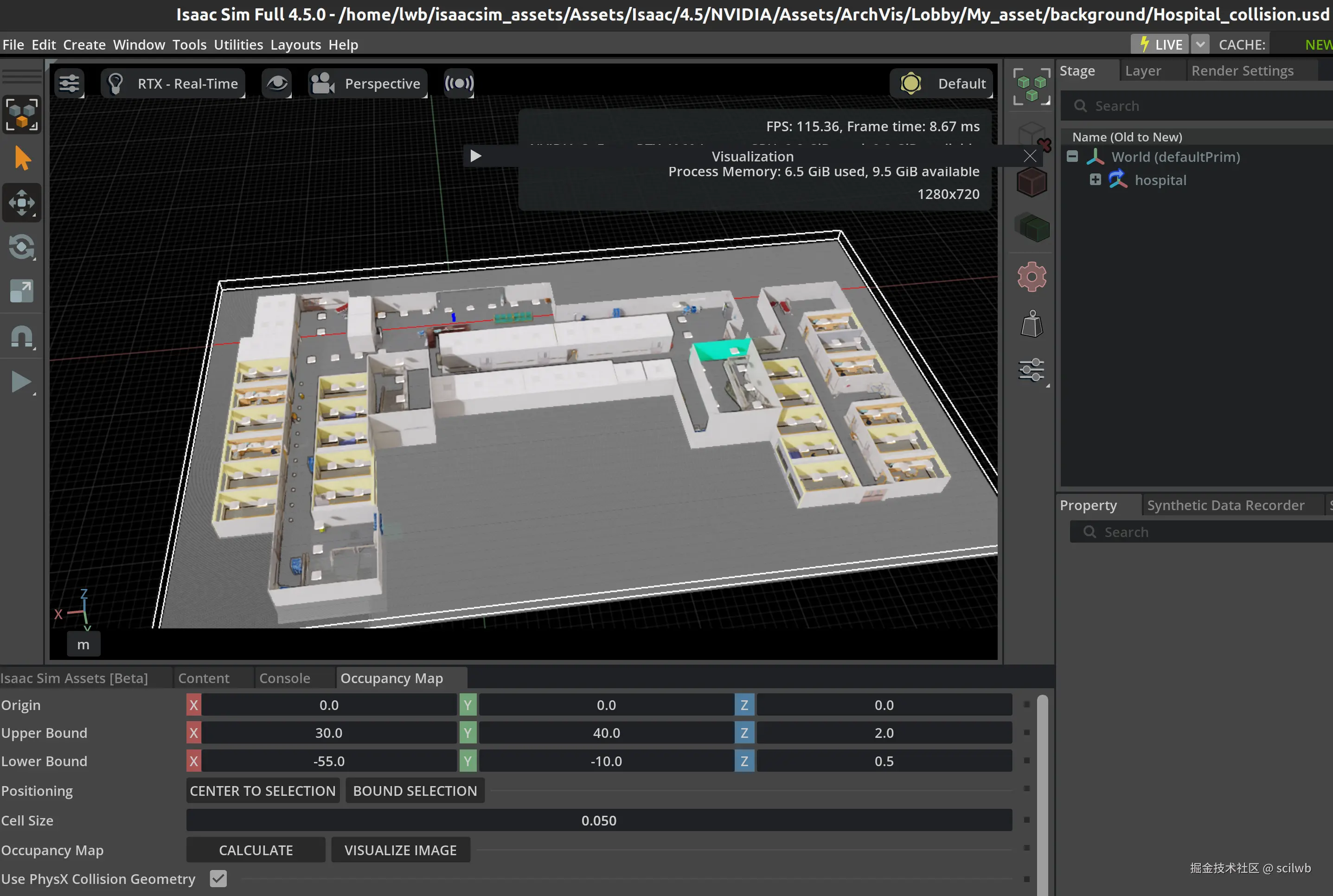Switch to the Console tab
The image size is (1333, 896).
click(x=284, y=678)
